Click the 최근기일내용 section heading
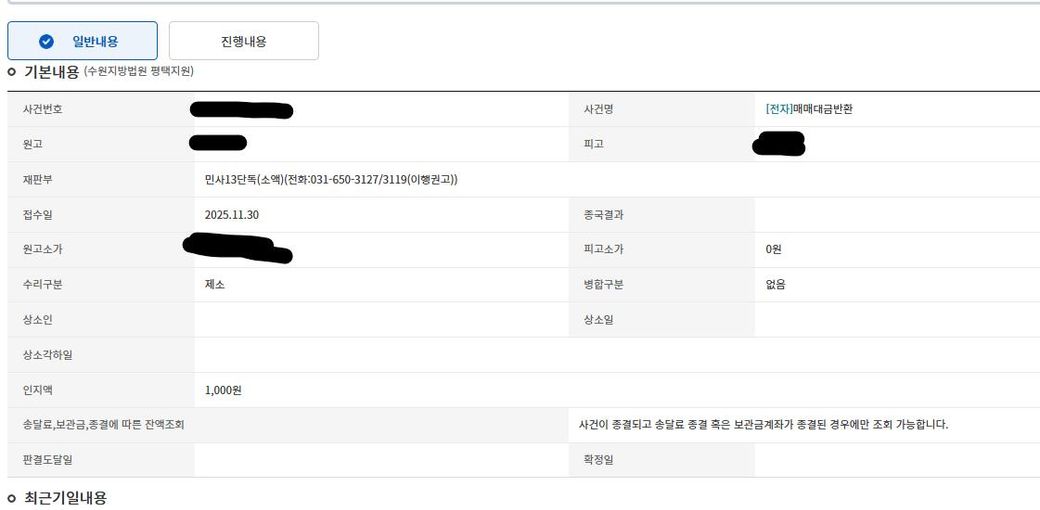 [65, 498]
